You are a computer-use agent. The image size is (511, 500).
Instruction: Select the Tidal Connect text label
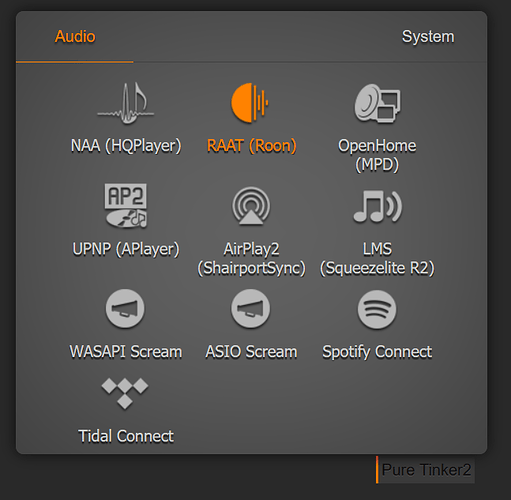[126, 436]
